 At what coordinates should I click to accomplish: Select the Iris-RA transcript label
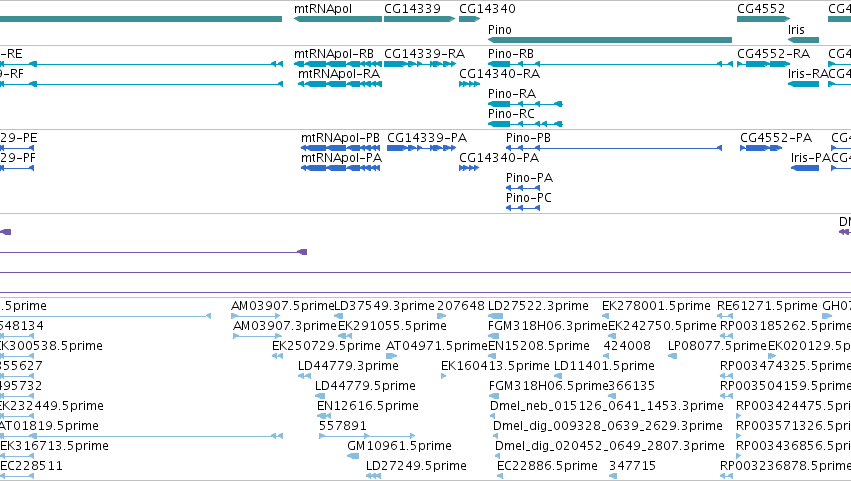click(x=808, y=74)
